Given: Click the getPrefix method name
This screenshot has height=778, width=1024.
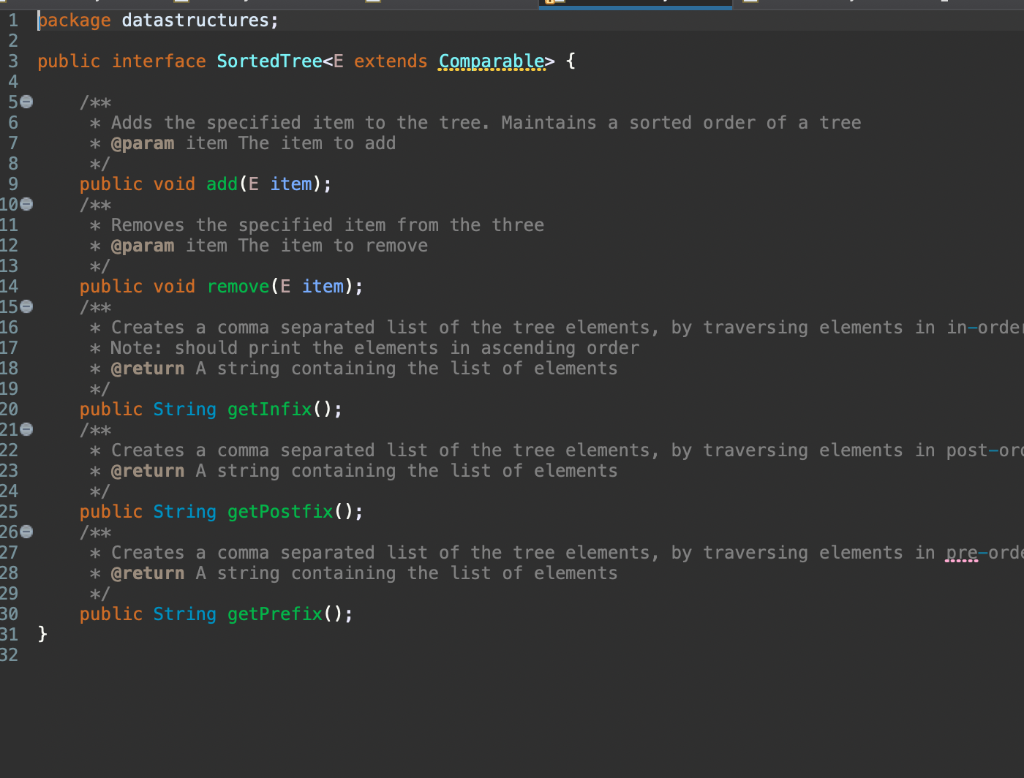Looking at the screenshot, I should pyautogui.click(x=275, y=614).
